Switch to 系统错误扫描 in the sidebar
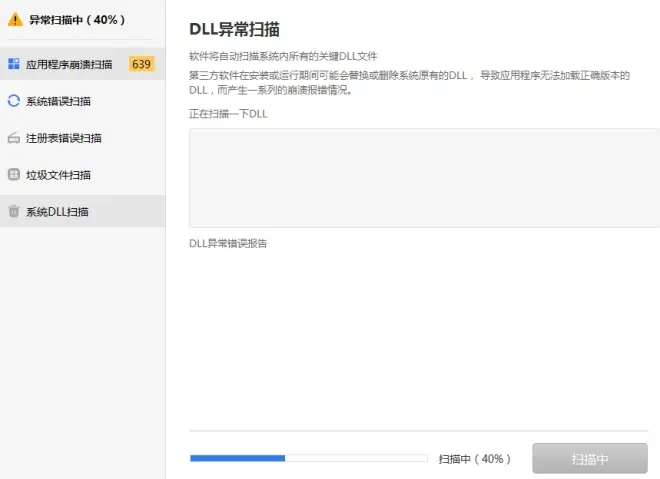660x479 pixels. (82, 101)
